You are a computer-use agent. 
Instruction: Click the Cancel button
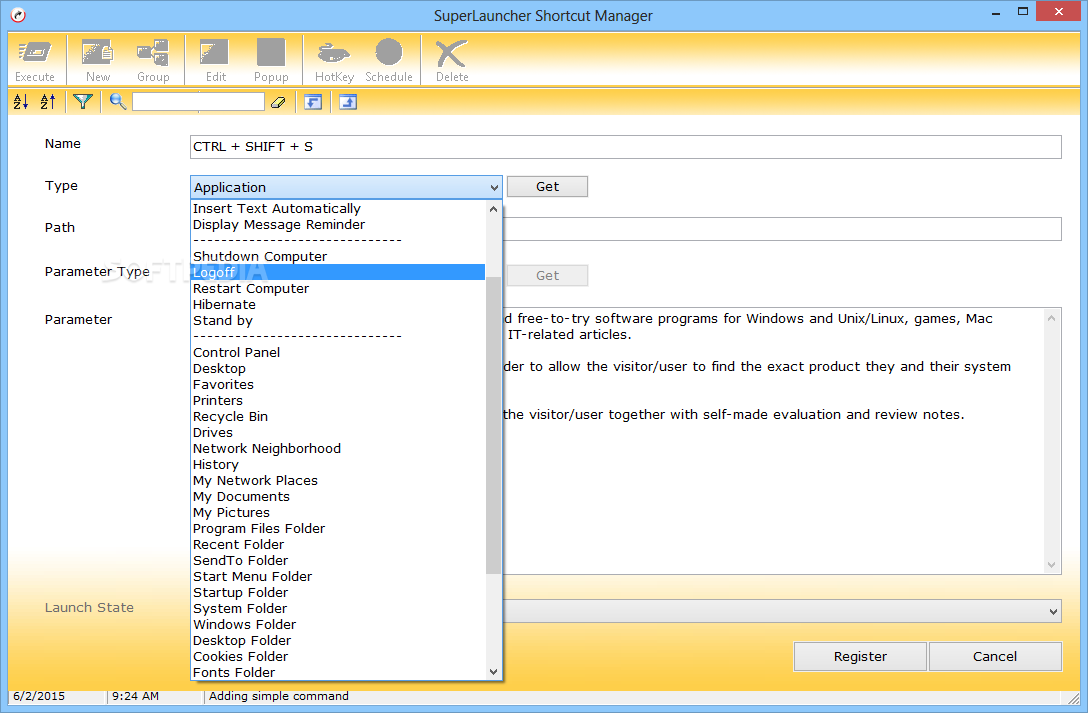(995, 656)
